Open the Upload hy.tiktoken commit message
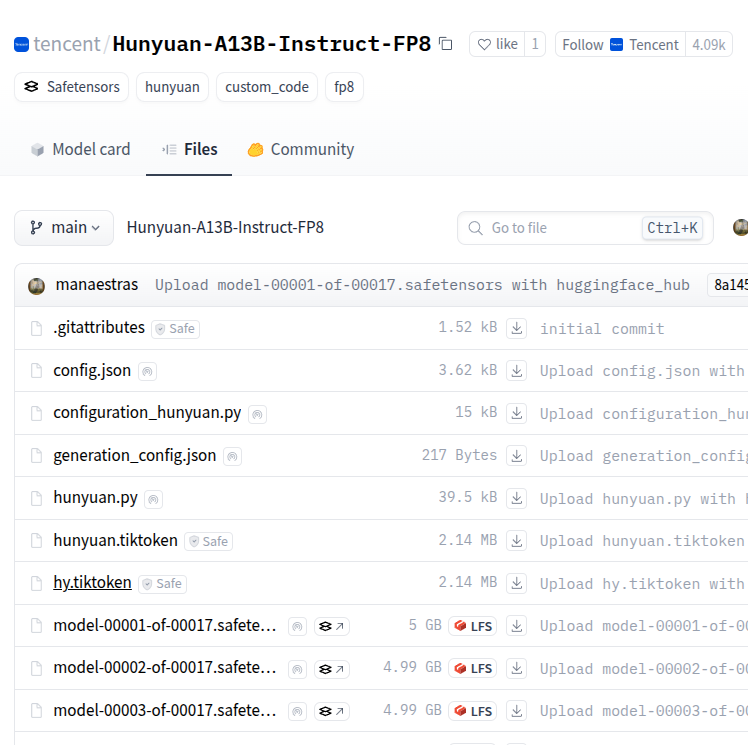Viewport: 748px width, 745px height. 643,584
